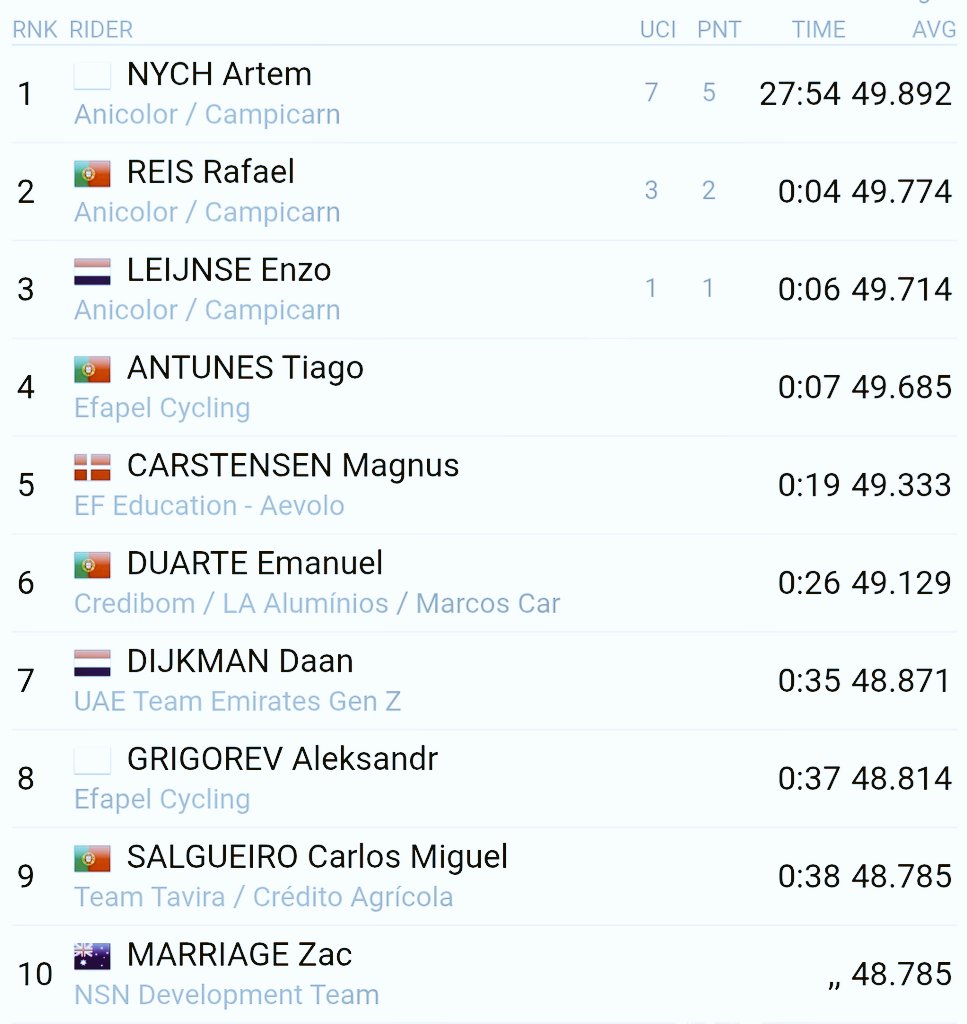Viewport: 967px width, 1024px height.
Task: Click the Portuguese flag beside SALGUEIRO Carlos Miguel
Action: 92,858
